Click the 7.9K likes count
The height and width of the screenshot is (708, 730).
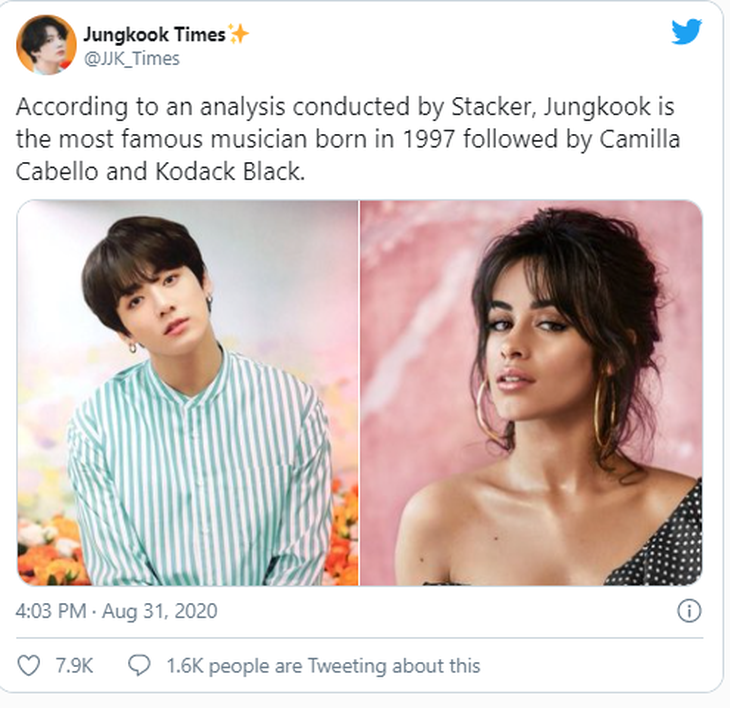tap(74, 666)
